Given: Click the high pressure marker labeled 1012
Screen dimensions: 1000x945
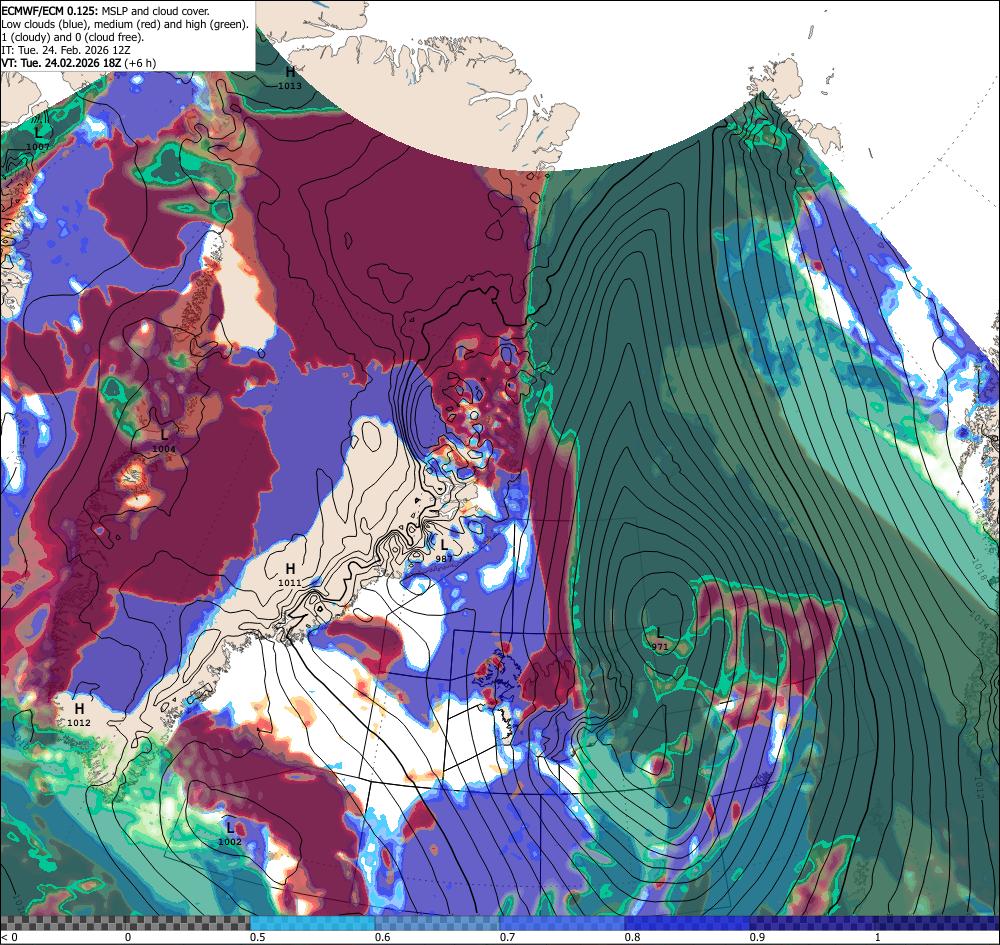Looking at the screenshot, I should click(x=79, y=714).
